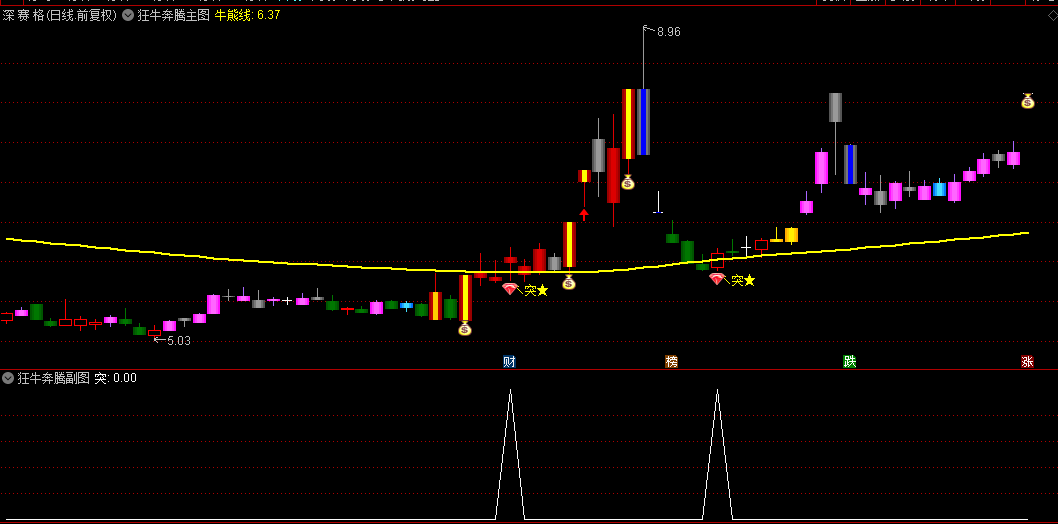Click the second red diamond breakout icon

[x=717, y=278]
